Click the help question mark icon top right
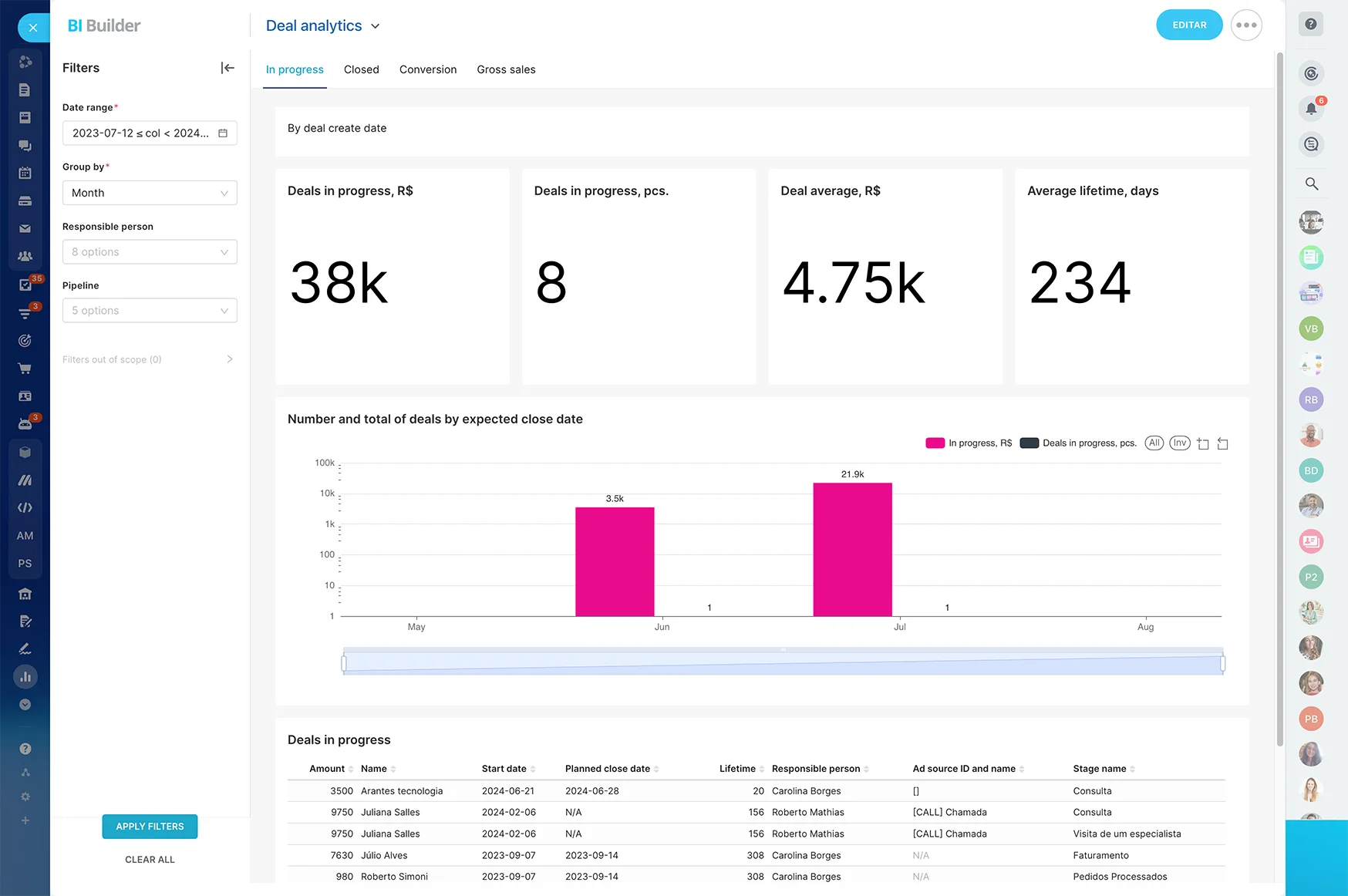This screenshot has width=1348, height=896. 1311,25
